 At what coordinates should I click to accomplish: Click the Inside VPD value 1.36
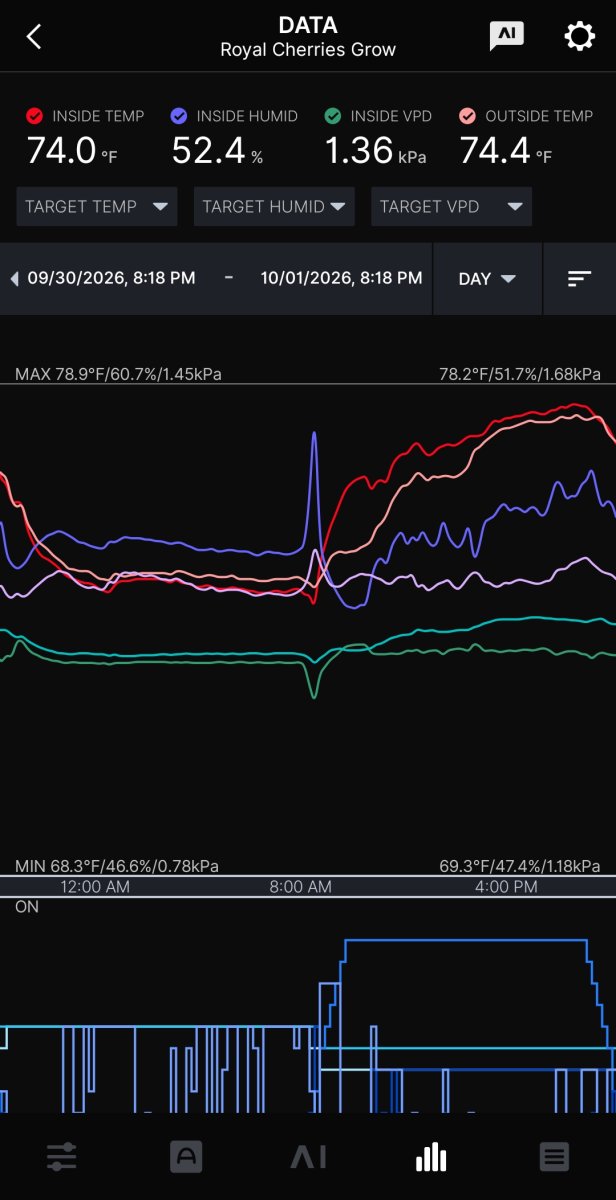[x=358, y=150]
